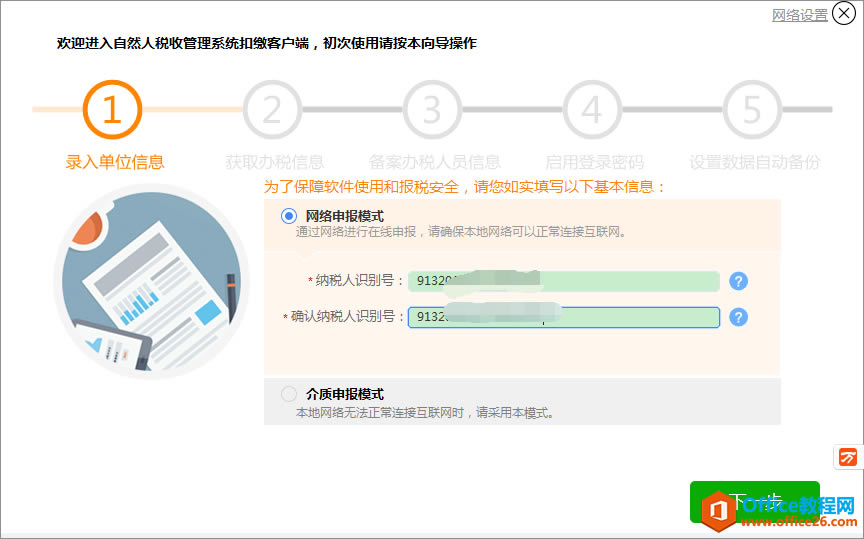
Task: Select step 5 设置数据自动备份 circle
Action: pyautogui.click(x=752, y=110)
